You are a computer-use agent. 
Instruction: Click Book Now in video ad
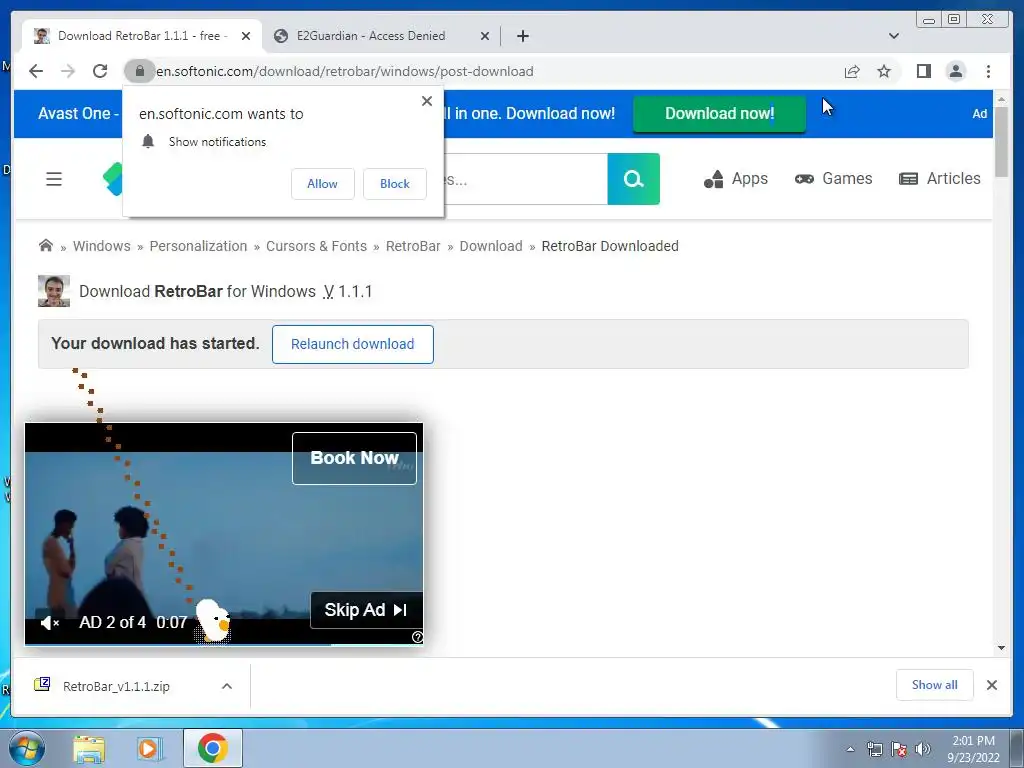point(354,458)
